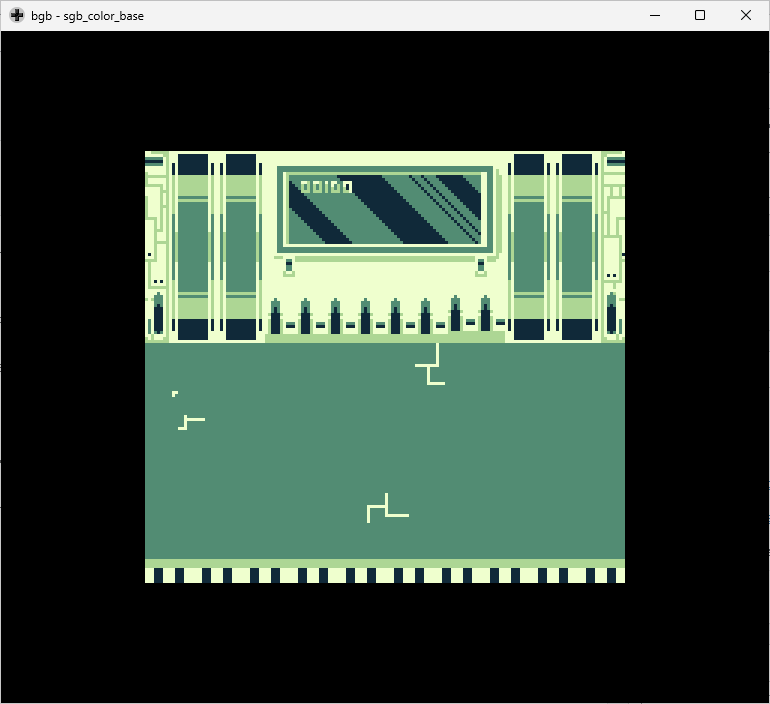
Task: Click the checkered strip at the floor bottom
Action: click(x=385, y=575)
